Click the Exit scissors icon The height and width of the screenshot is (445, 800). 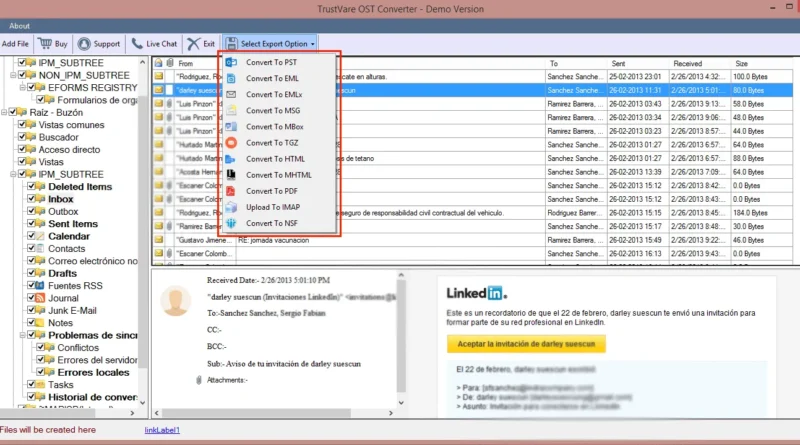pyautogui.click(x=193, y=44)
